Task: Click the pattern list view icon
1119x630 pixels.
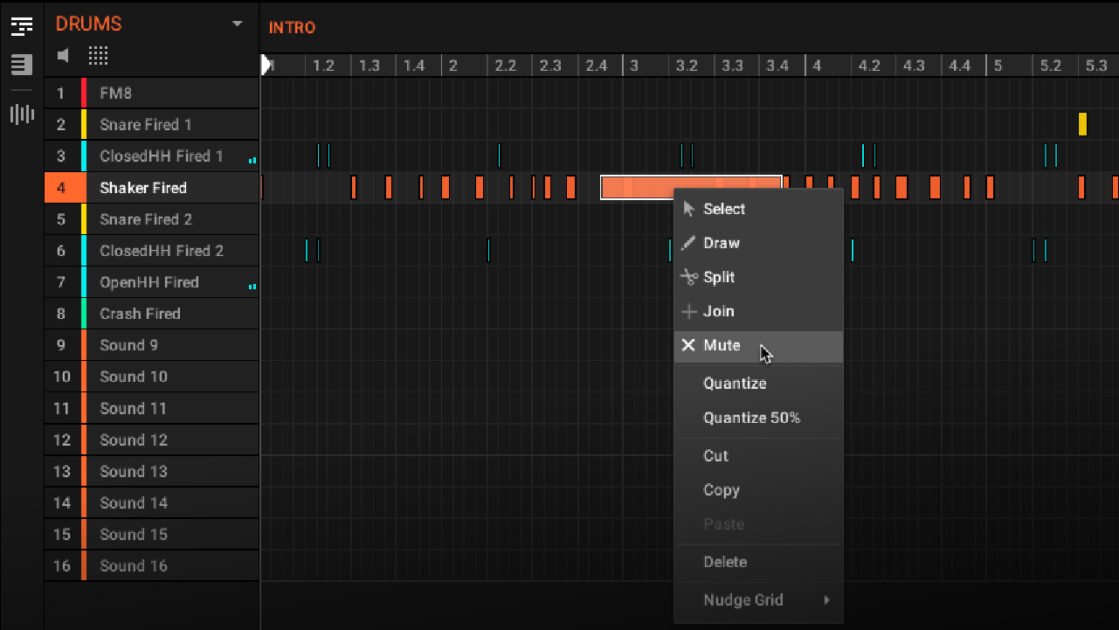Action: coord(21,64)
